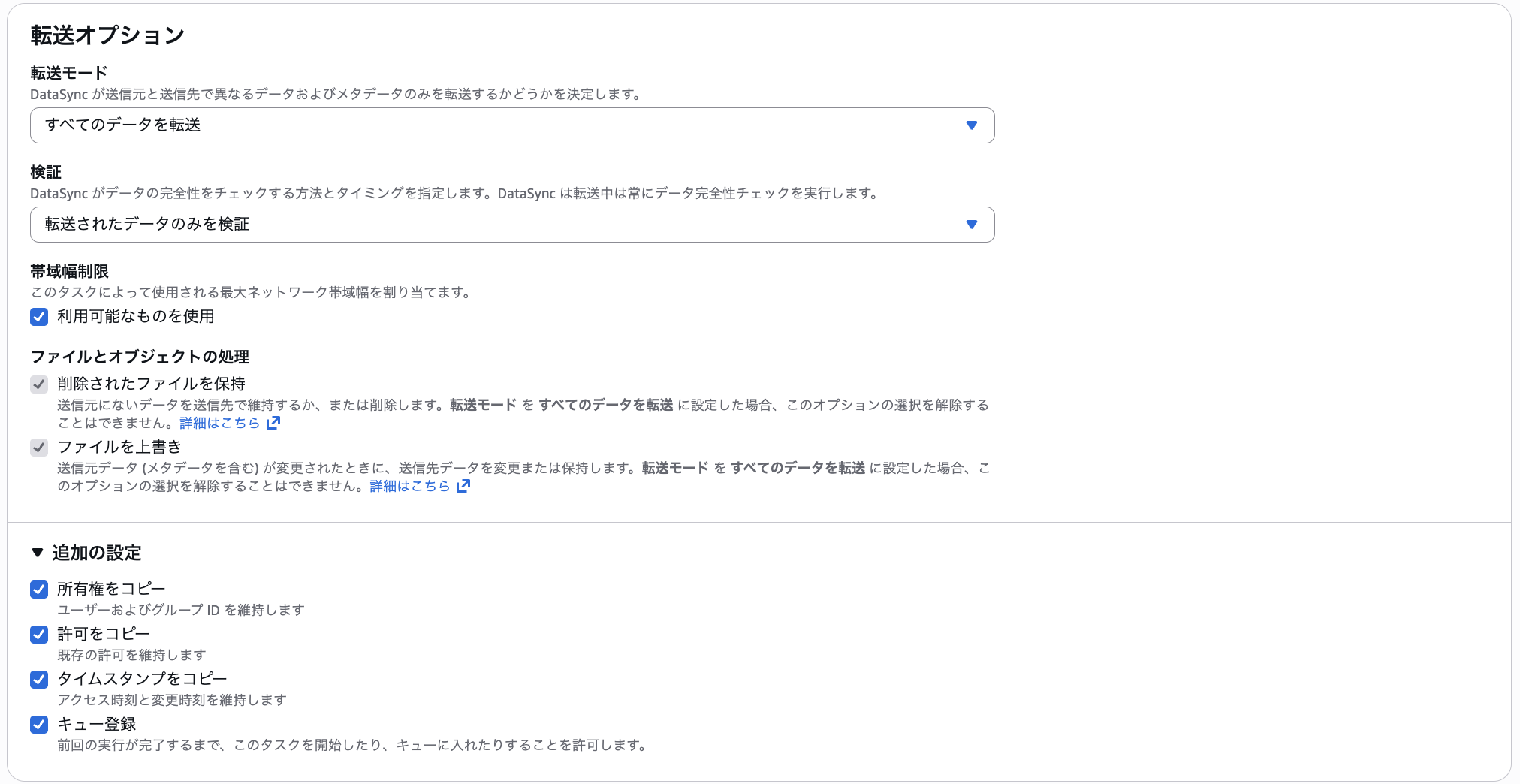Click external link icon after ファイルを上書き details

coord(464,485)
